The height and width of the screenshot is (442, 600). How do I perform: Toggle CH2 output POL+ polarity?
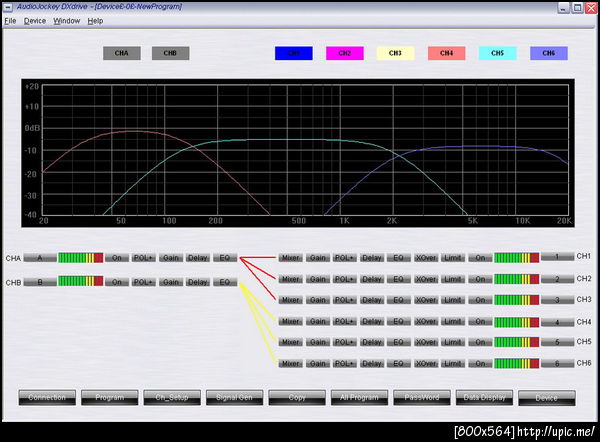tap(345, 279)
